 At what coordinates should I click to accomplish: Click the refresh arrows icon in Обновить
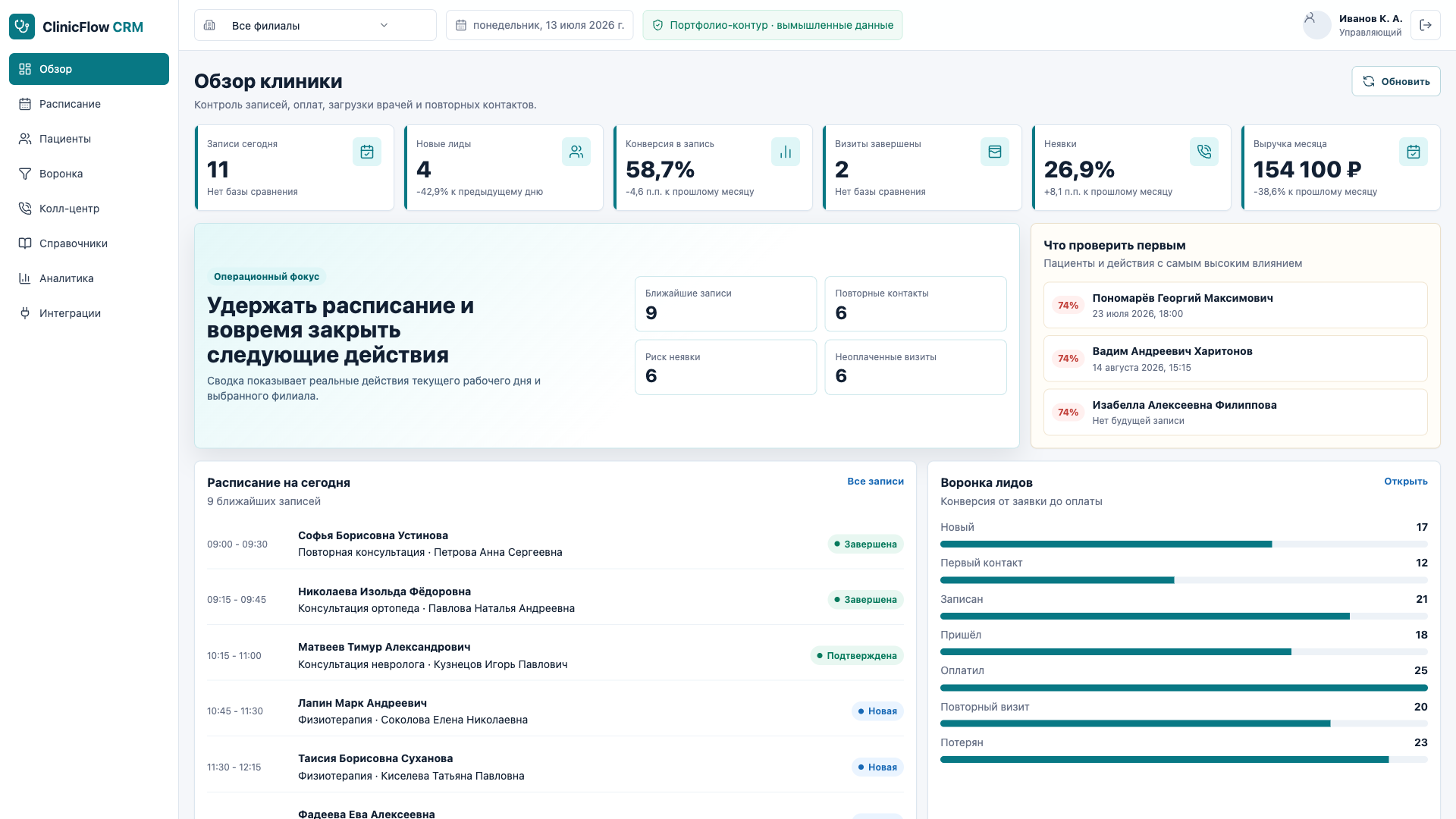(x=1369, y=81)
